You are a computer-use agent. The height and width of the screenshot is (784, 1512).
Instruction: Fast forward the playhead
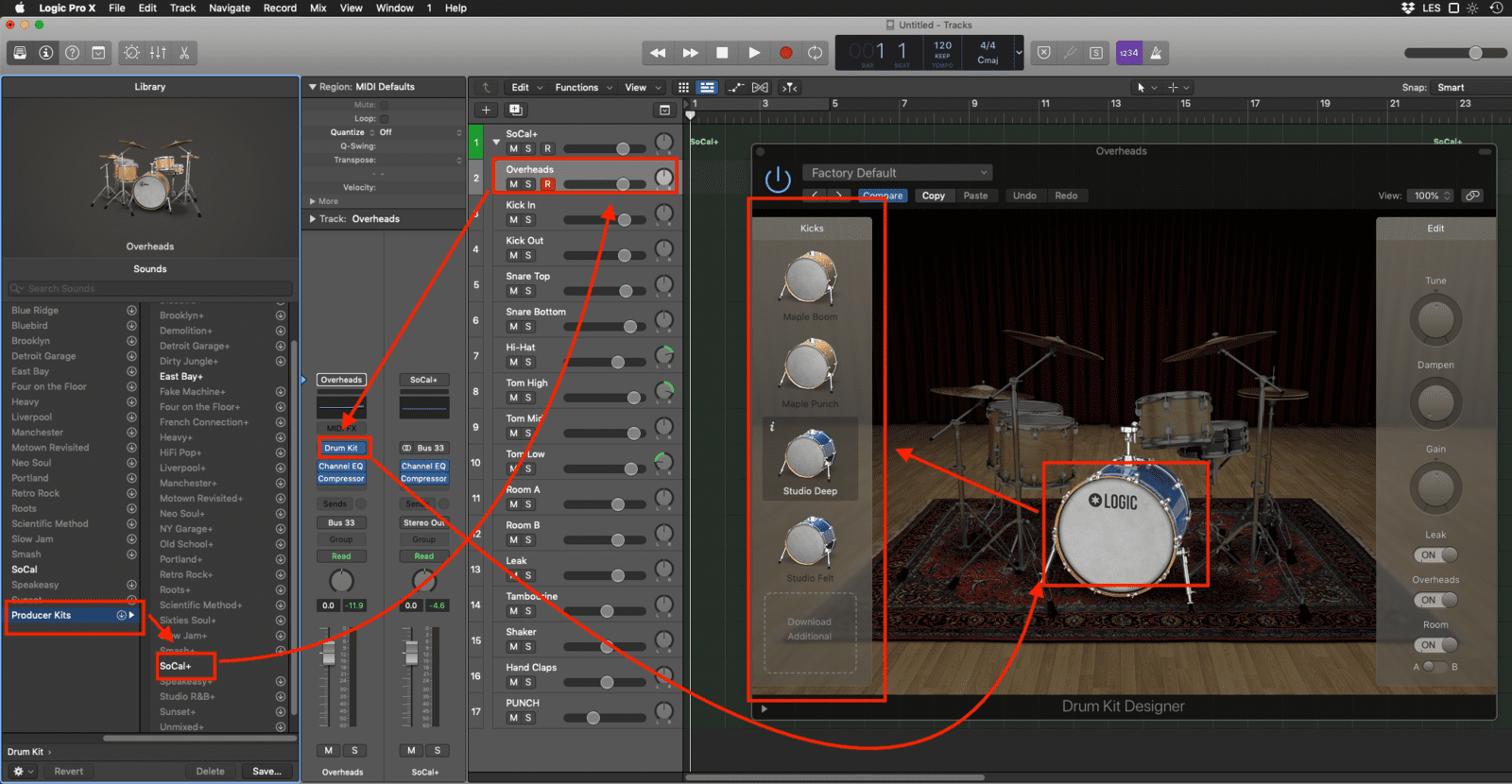[690, 53]
